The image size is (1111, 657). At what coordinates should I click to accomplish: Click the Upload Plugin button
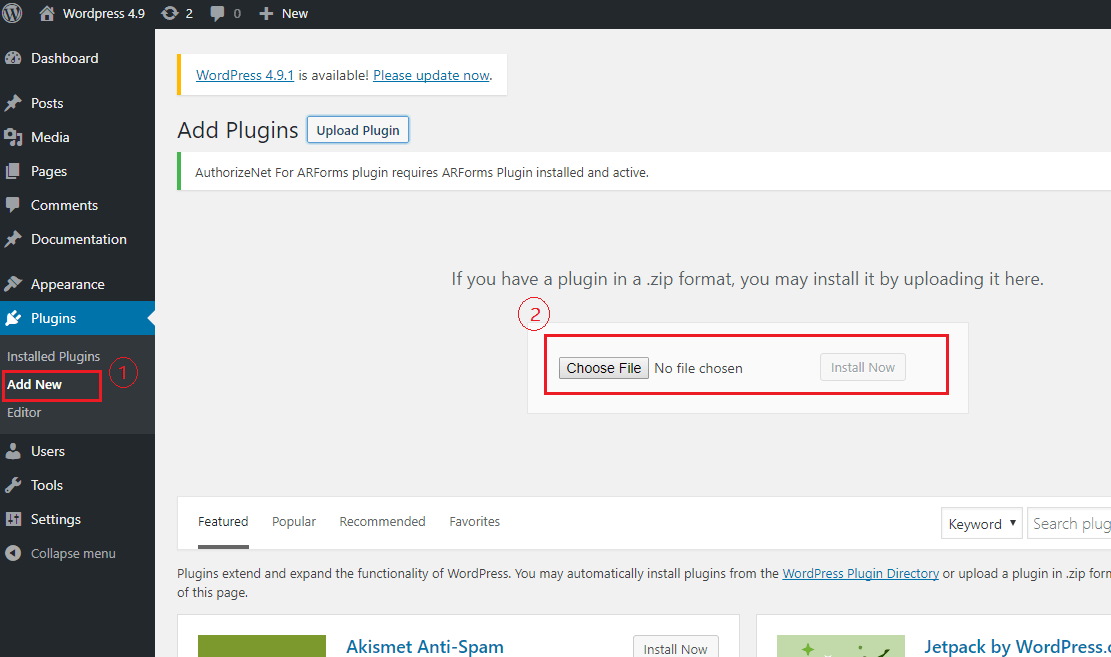357,130
